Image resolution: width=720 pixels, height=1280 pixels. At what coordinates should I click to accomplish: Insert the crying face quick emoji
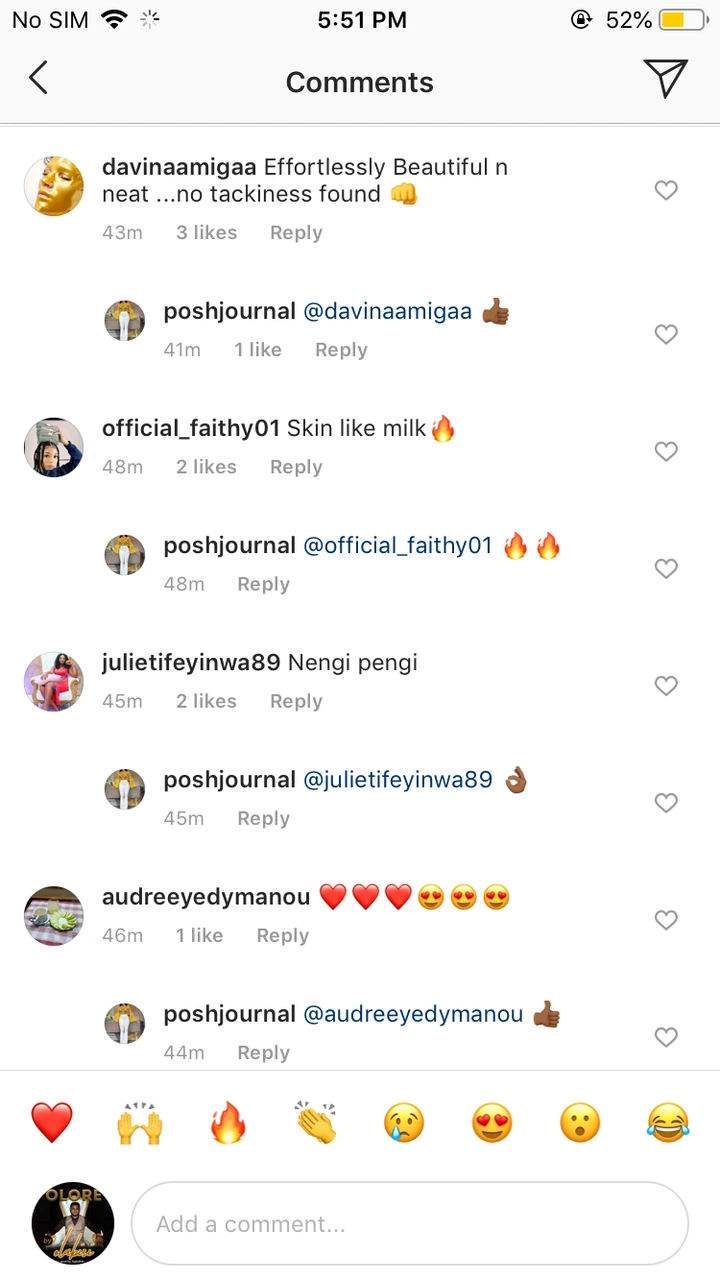(404, 1123)
